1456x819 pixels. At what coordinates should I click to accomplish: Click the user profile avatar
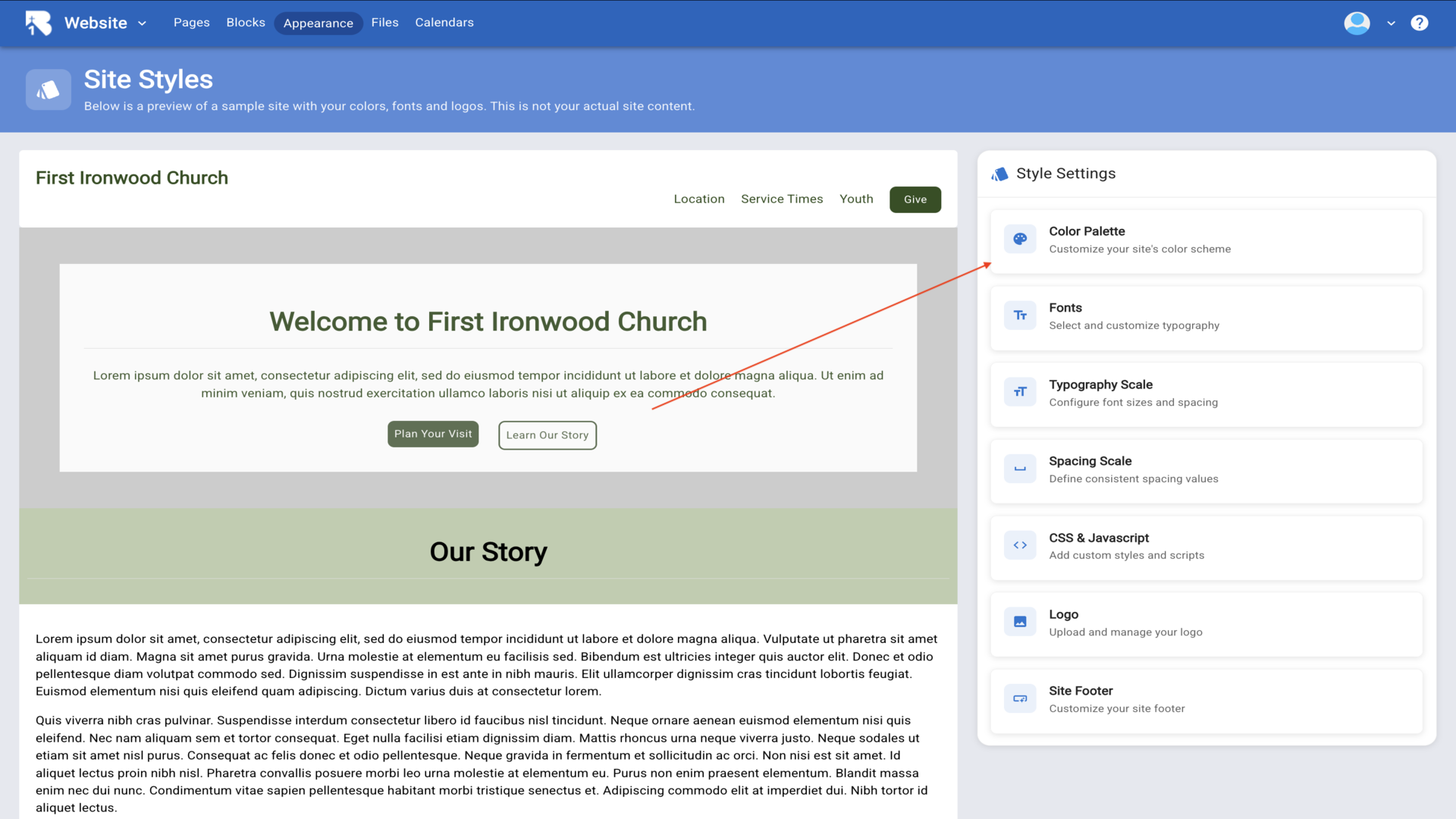(x=1357, y=23)
